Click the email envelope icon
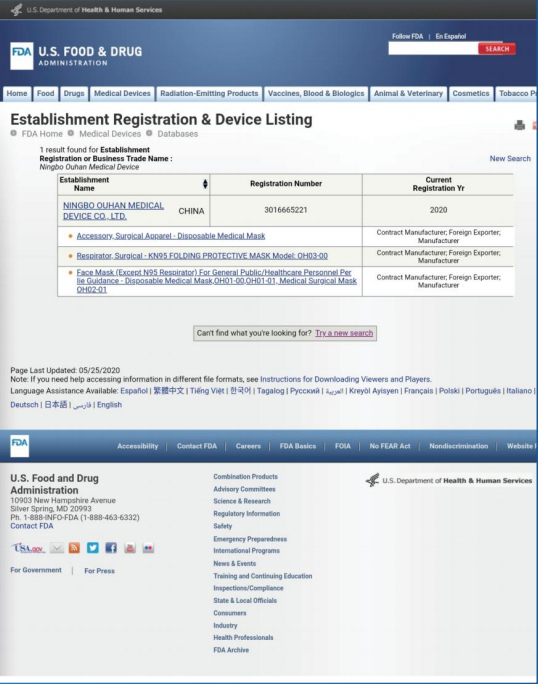 (x=57, y=548)
